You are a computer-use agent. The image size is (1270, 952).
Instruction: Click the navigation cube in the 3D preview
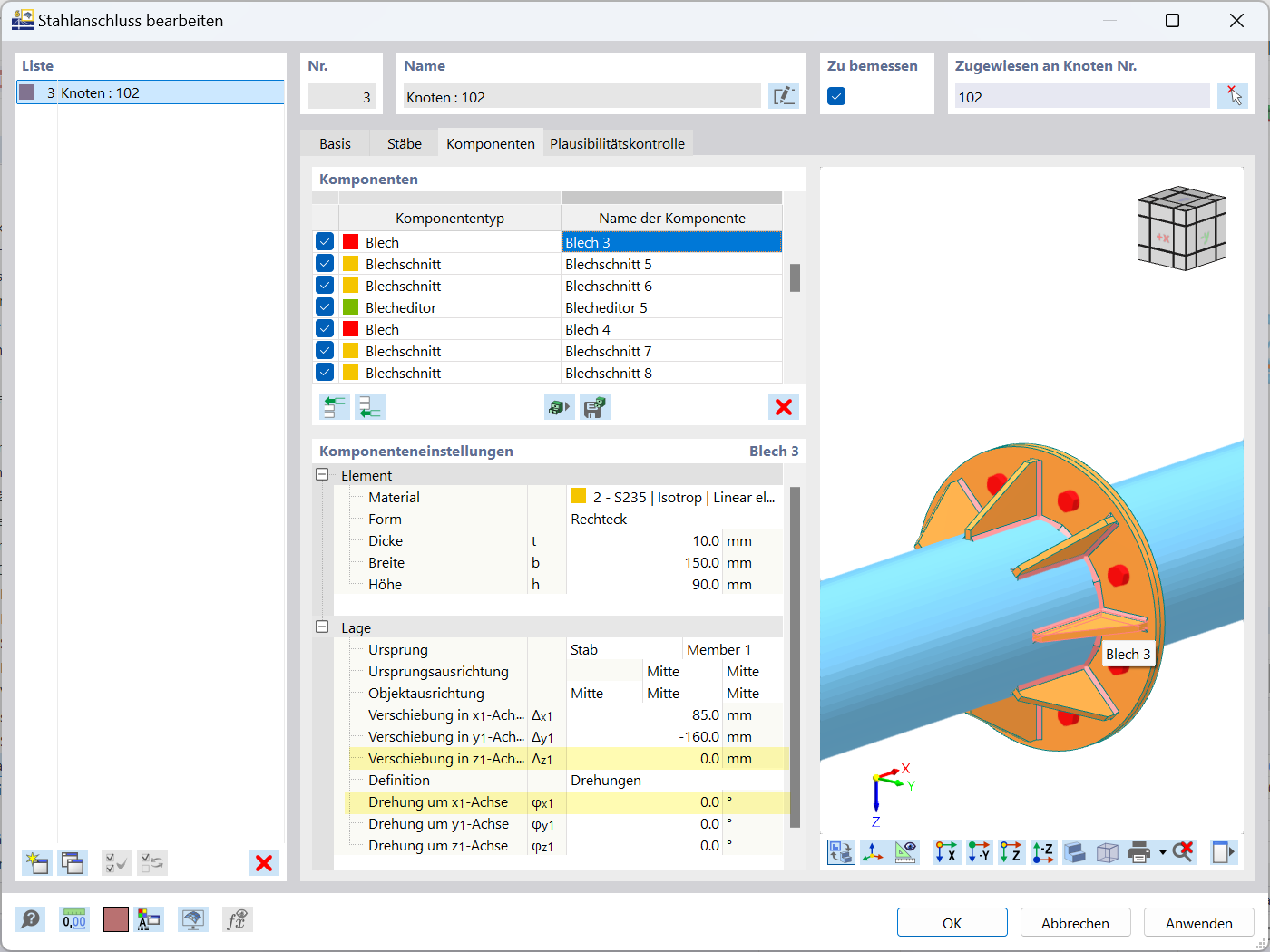tap(1181, 228)
